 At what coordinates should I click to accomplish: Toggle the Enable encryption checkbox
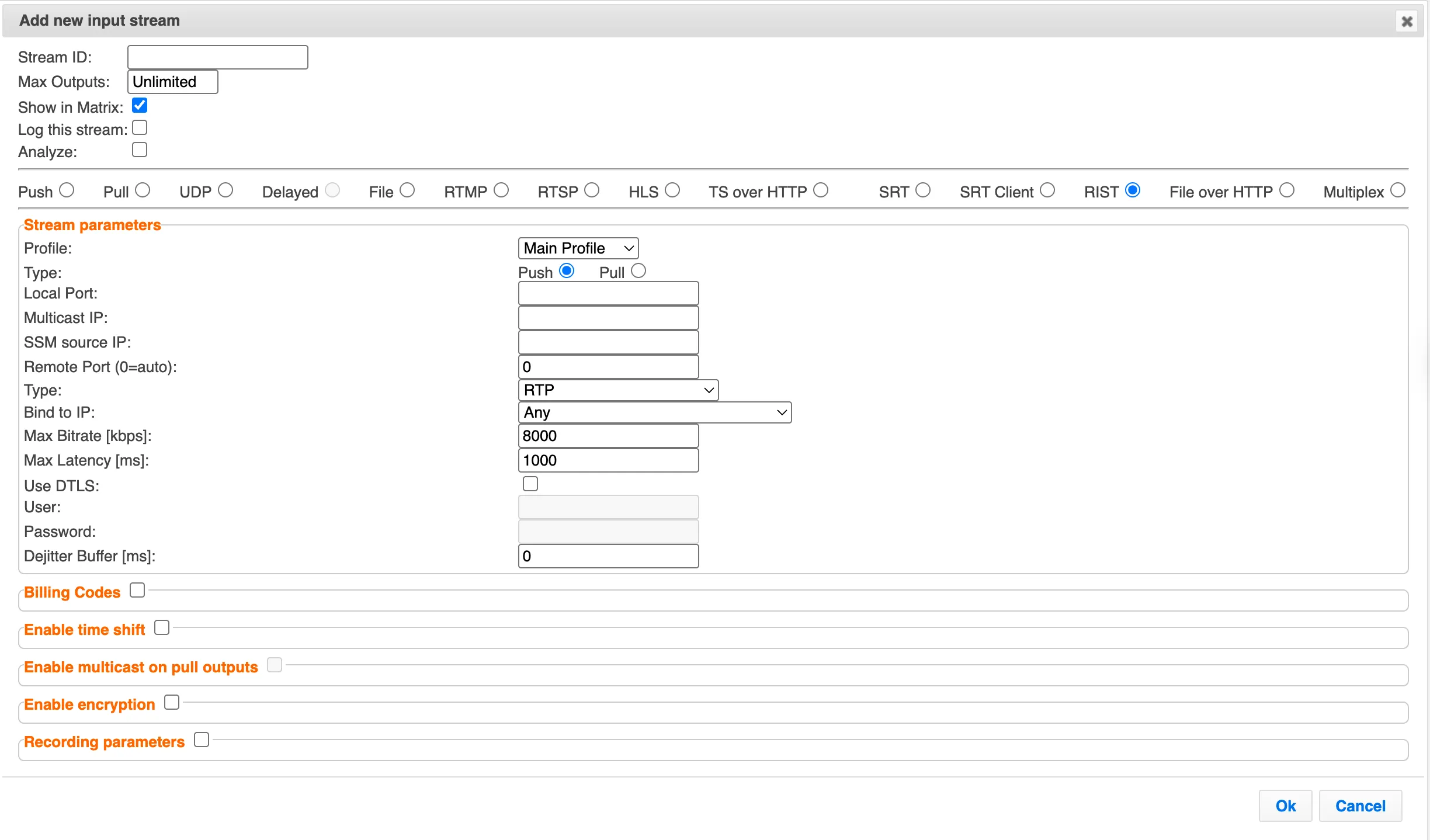tap(172, 702)
